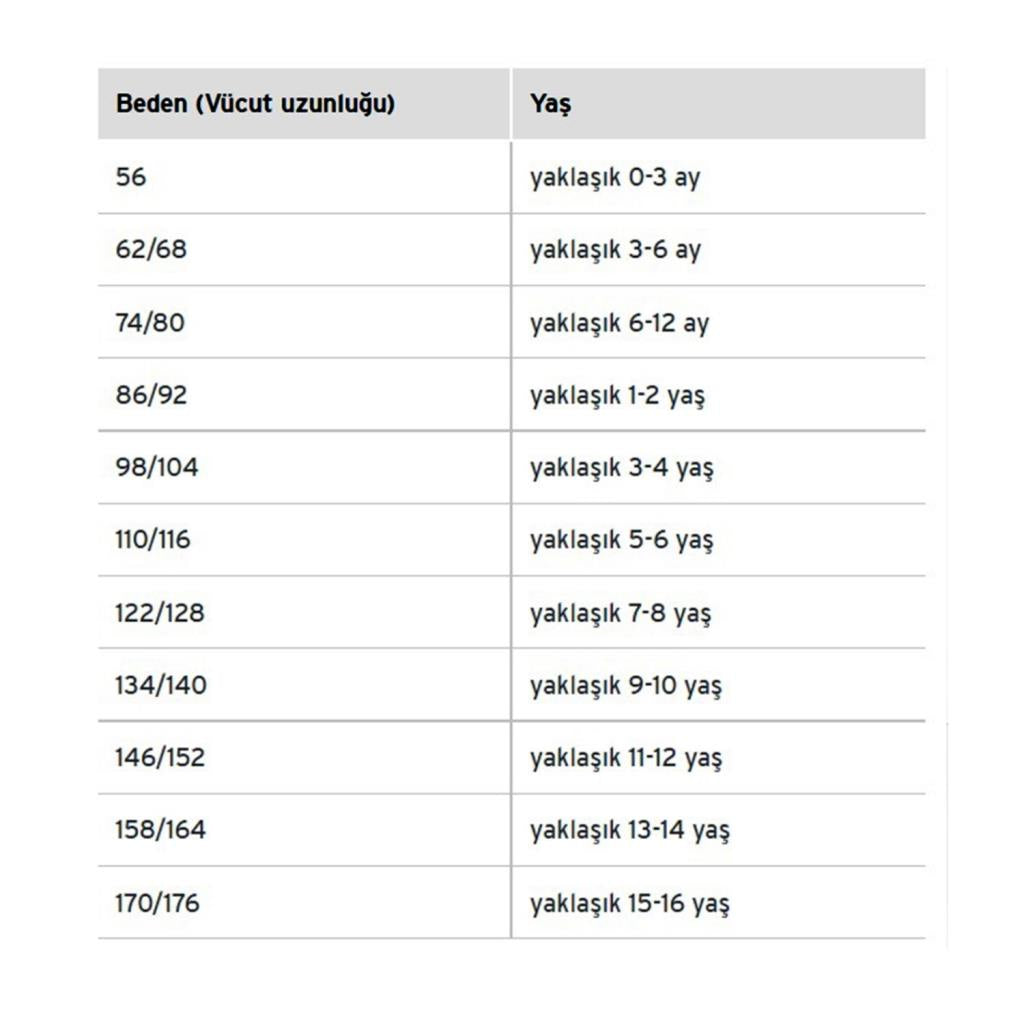Screen dimensions: 1024x1024
Task: Click the "Yaş" column header
Action: point(551,104)
